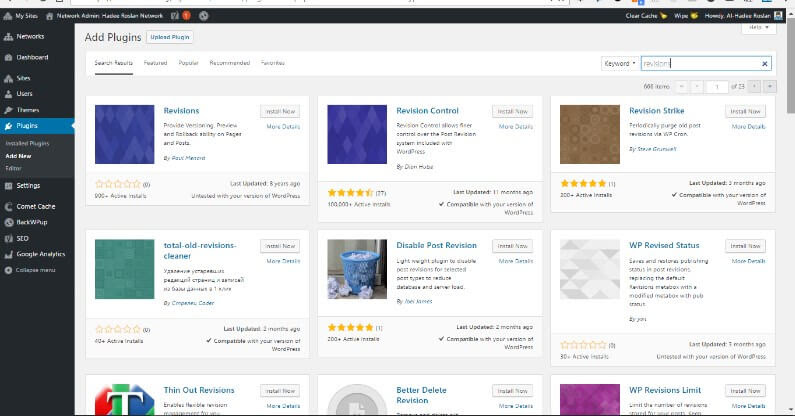Click the circular icon after the update badge

click(x=204, y=16)
